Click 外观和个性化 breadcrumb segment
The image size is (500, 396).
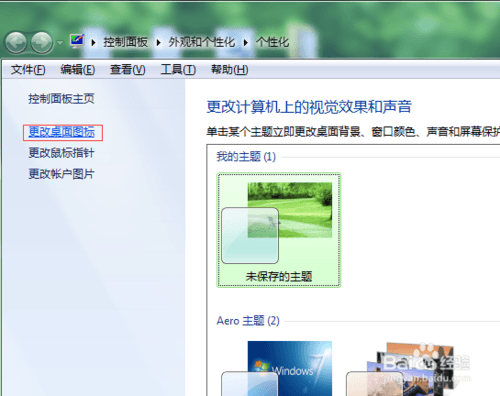[x=202, y=42]
